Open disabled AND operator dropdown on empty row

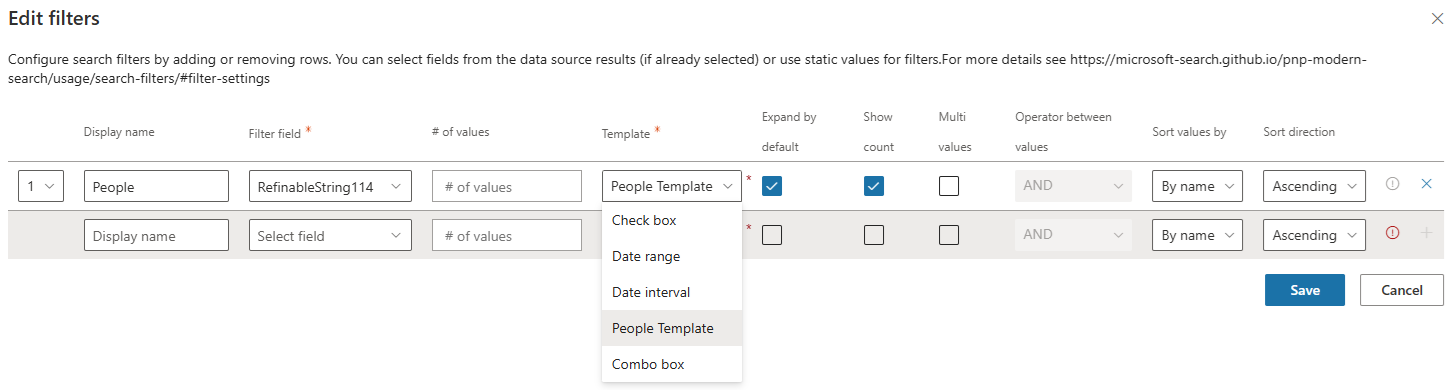tap(1073, 235)
